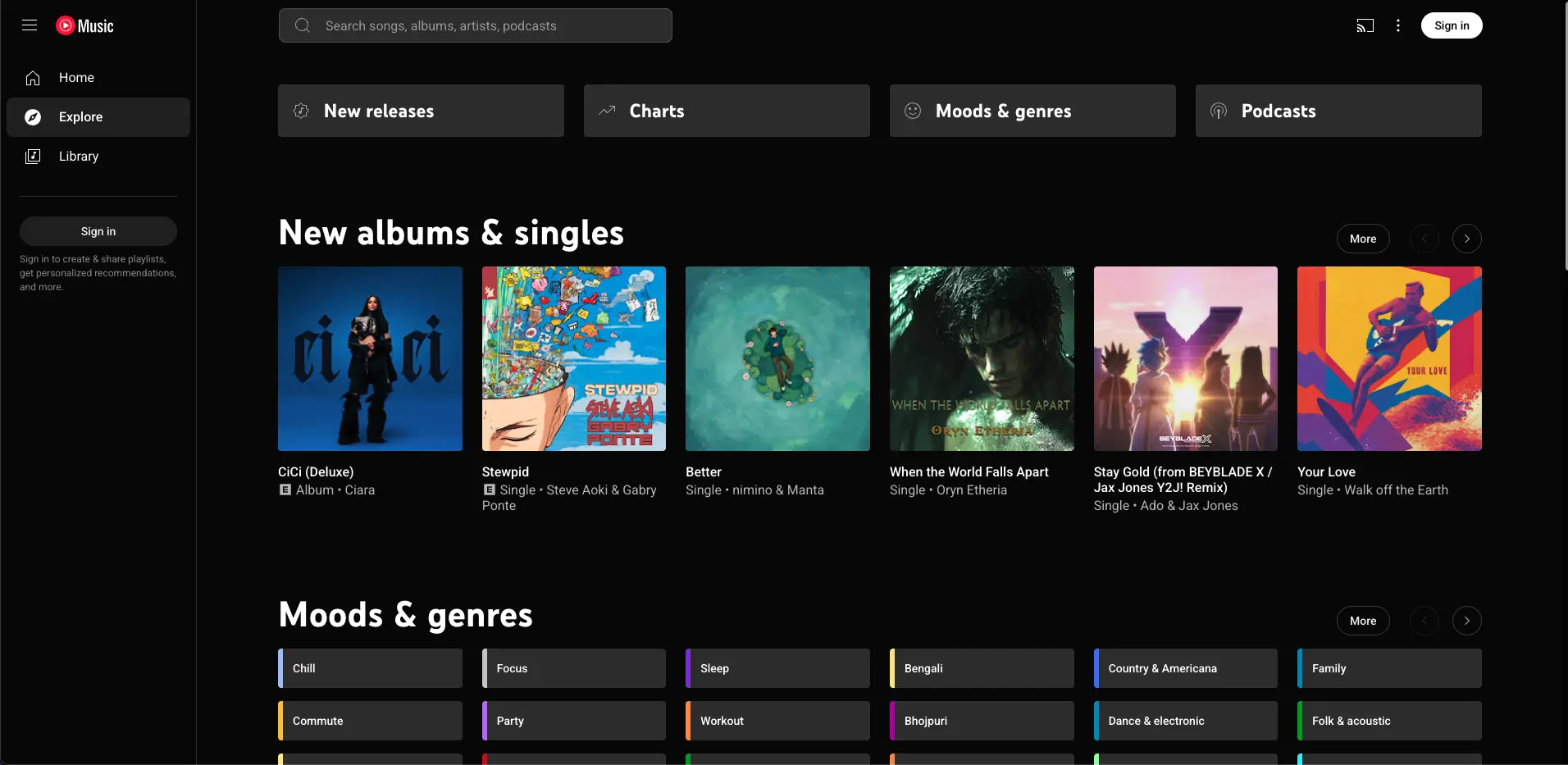Click More for New albums & singles
The width and height of the screenshot is (1568, 765).
click(1362, 239)
